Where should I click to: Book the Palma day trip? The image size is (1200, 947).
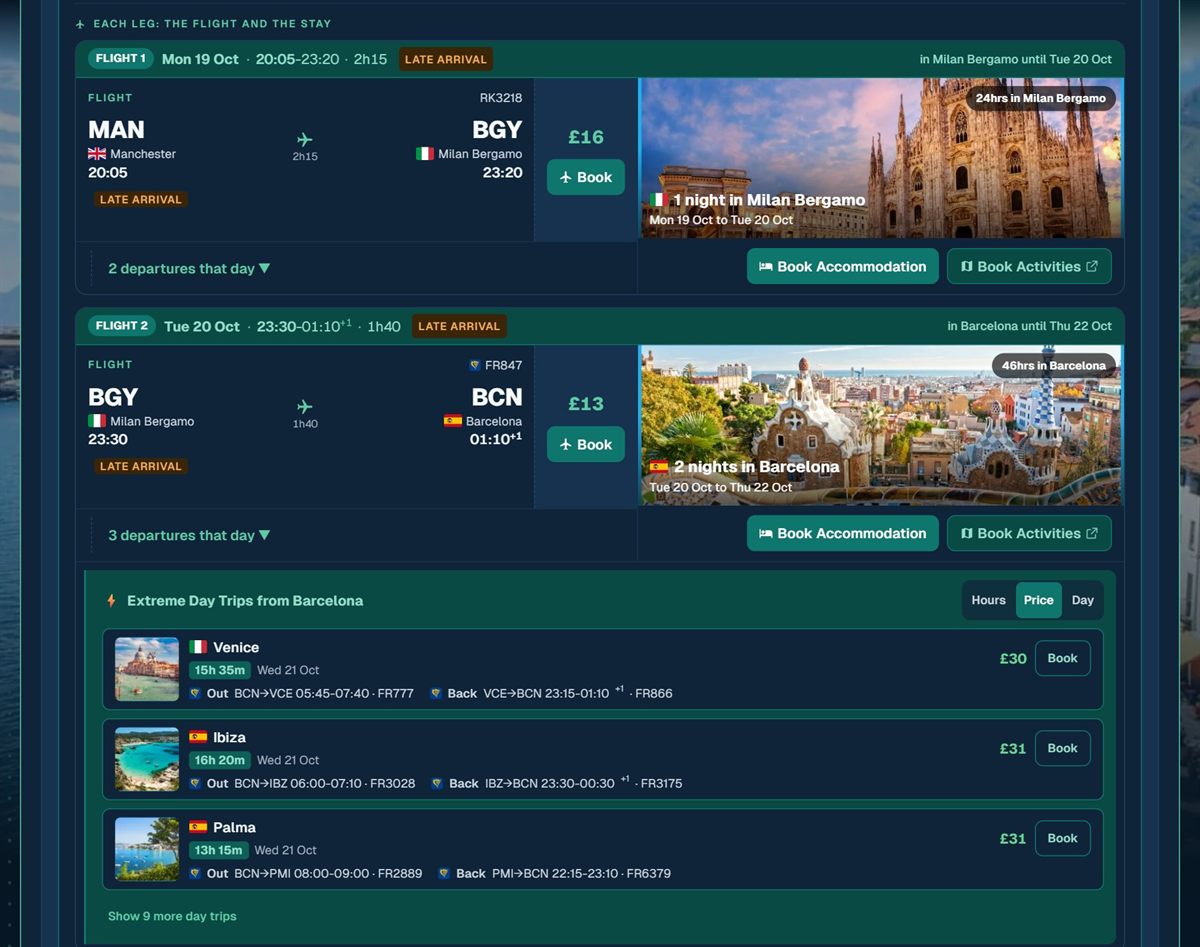(x=1062, y=838)
